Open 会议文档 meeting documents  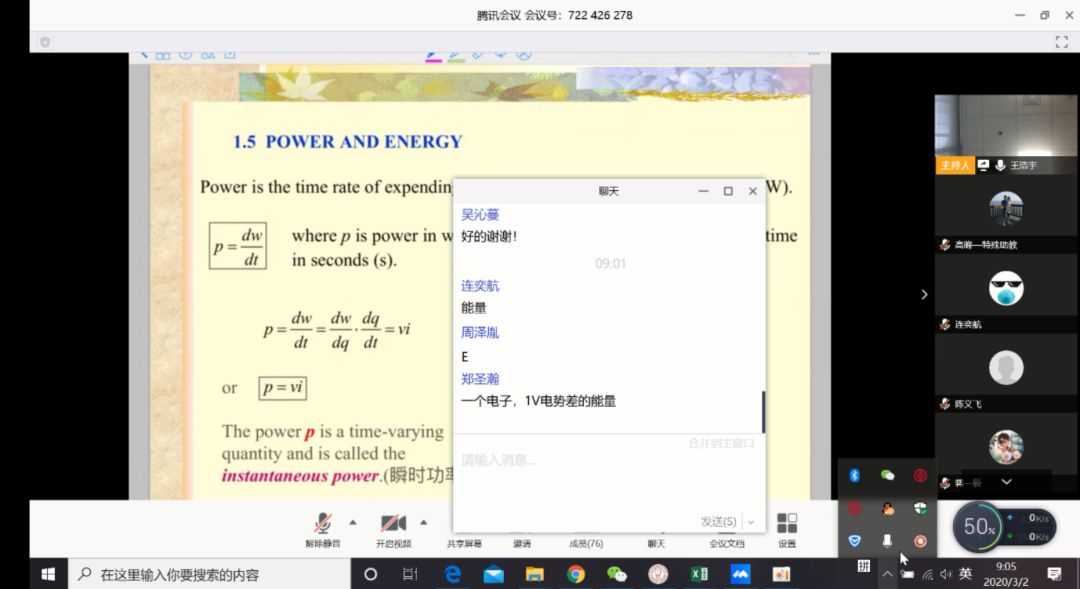pyautogui.click(x=727, y=544)
